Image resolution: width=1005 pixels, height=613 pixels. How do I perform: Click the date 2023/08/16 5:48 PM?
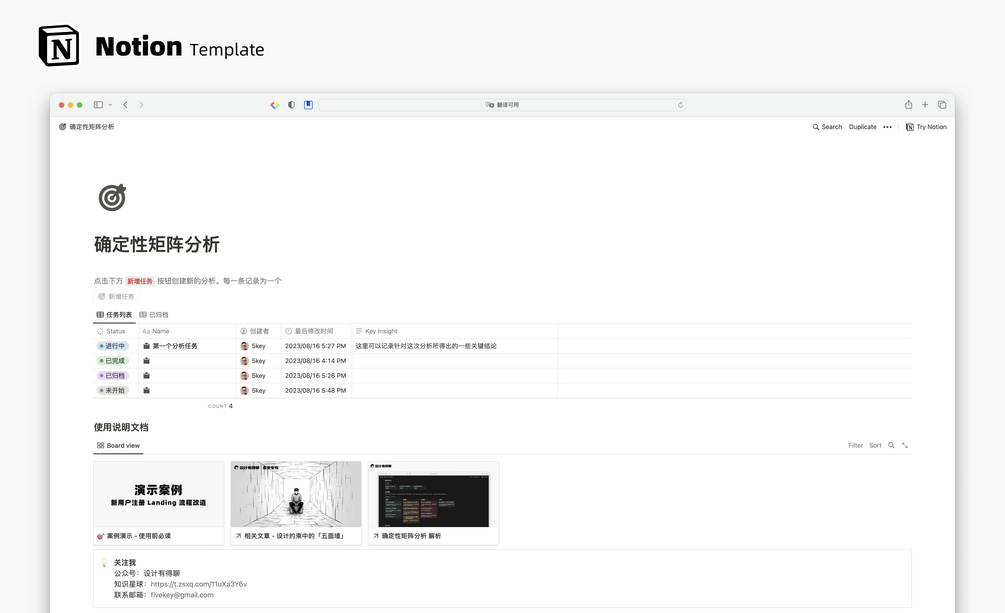tap(315, 390)
